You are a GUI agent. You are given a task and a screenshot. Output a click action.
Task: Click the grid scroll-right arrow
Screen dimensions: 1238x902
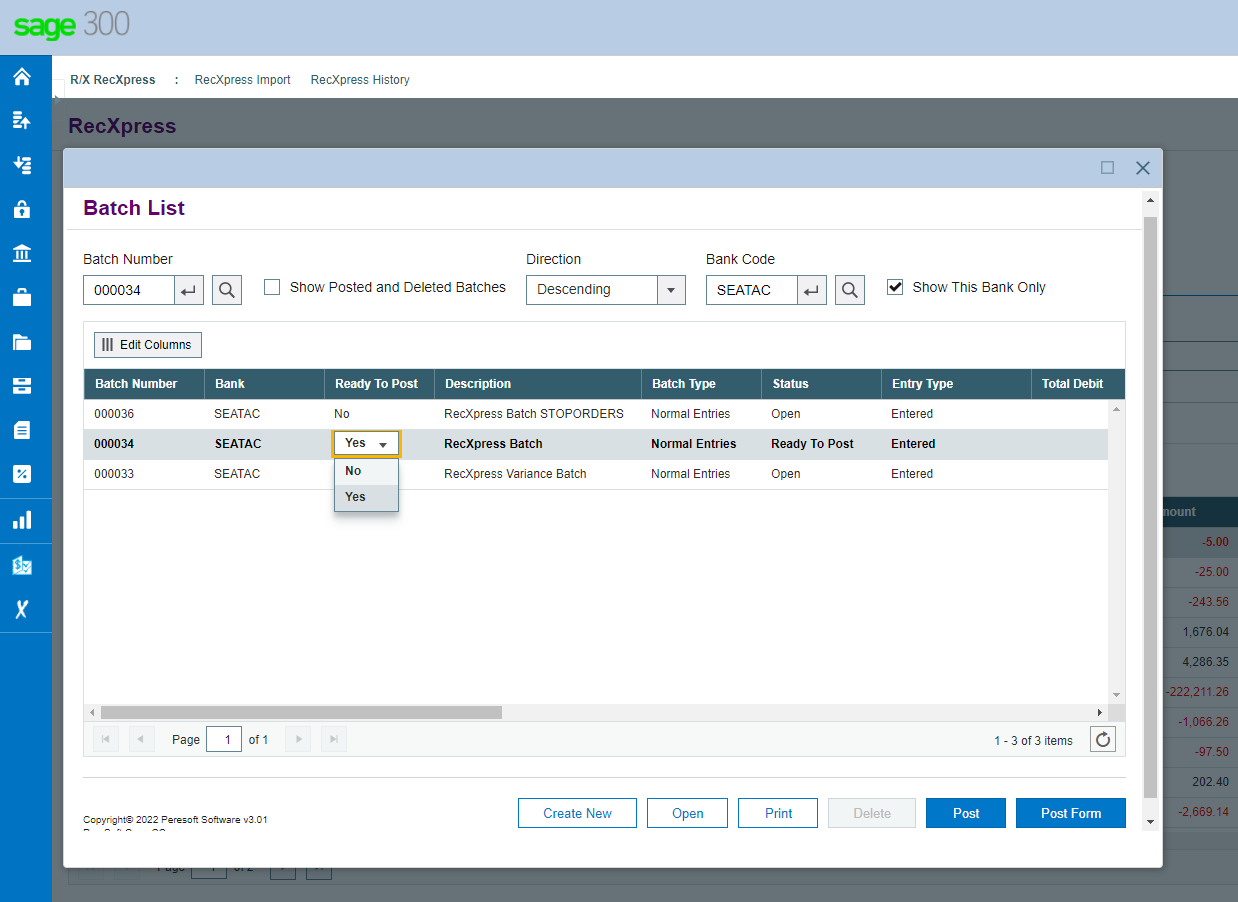tap(1100, 712)
